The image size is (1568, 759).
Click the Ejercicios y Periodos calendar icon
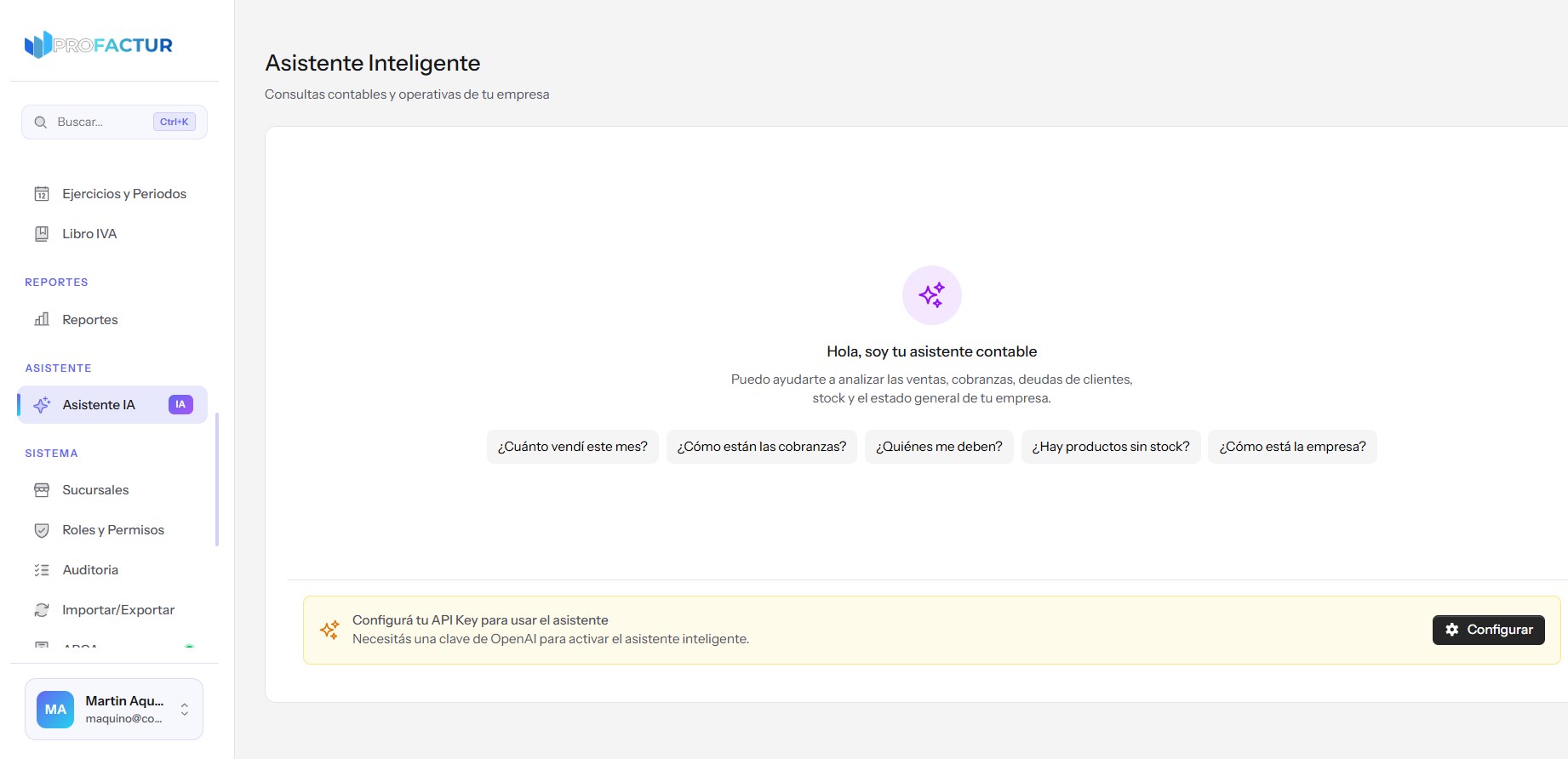42,194
